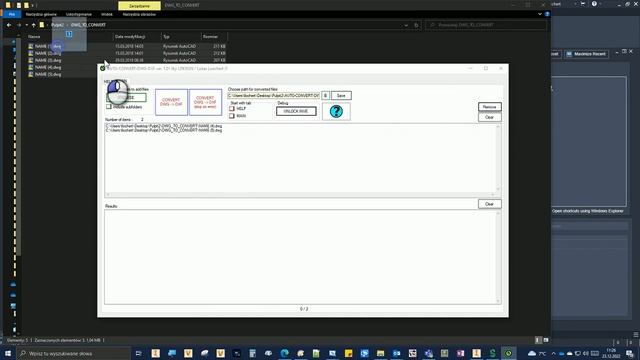The image size is (640, 360).
Task: Click the converted files path input field
Action: coord(273,96)
